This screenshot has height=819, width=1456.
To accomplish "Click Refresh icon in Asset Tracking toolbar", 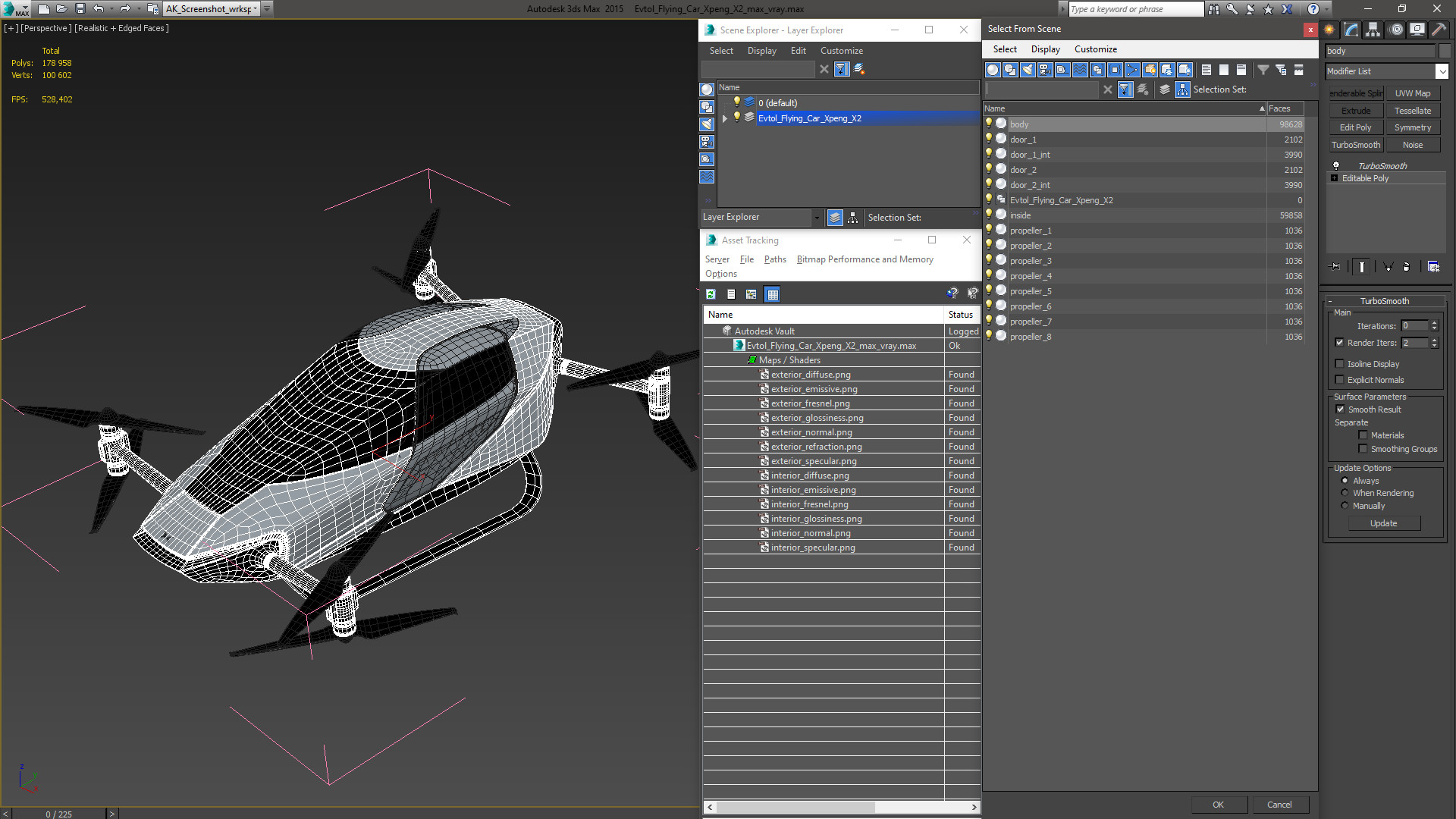I will click(711, 294).
